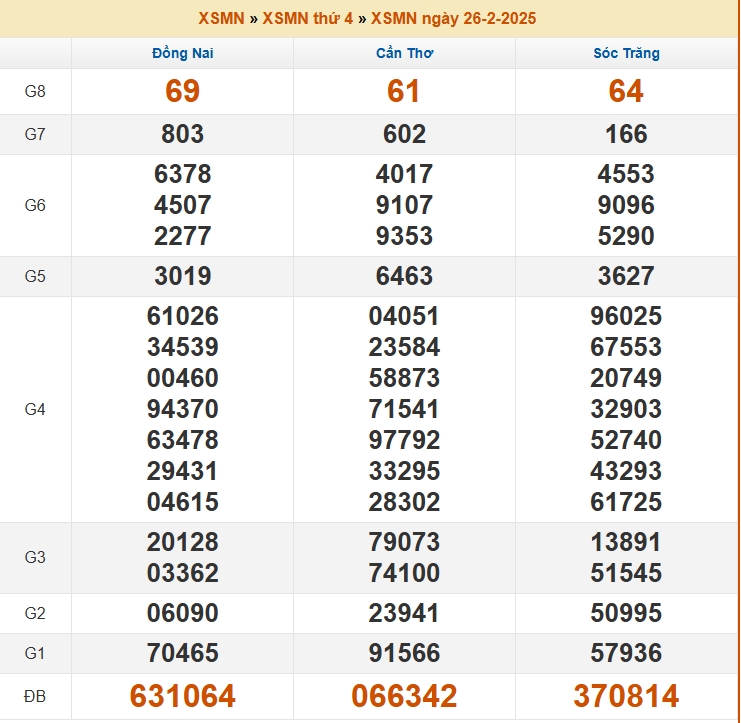Click the G8 number 64 for Sóc Trăng

(x=626, y=91)
